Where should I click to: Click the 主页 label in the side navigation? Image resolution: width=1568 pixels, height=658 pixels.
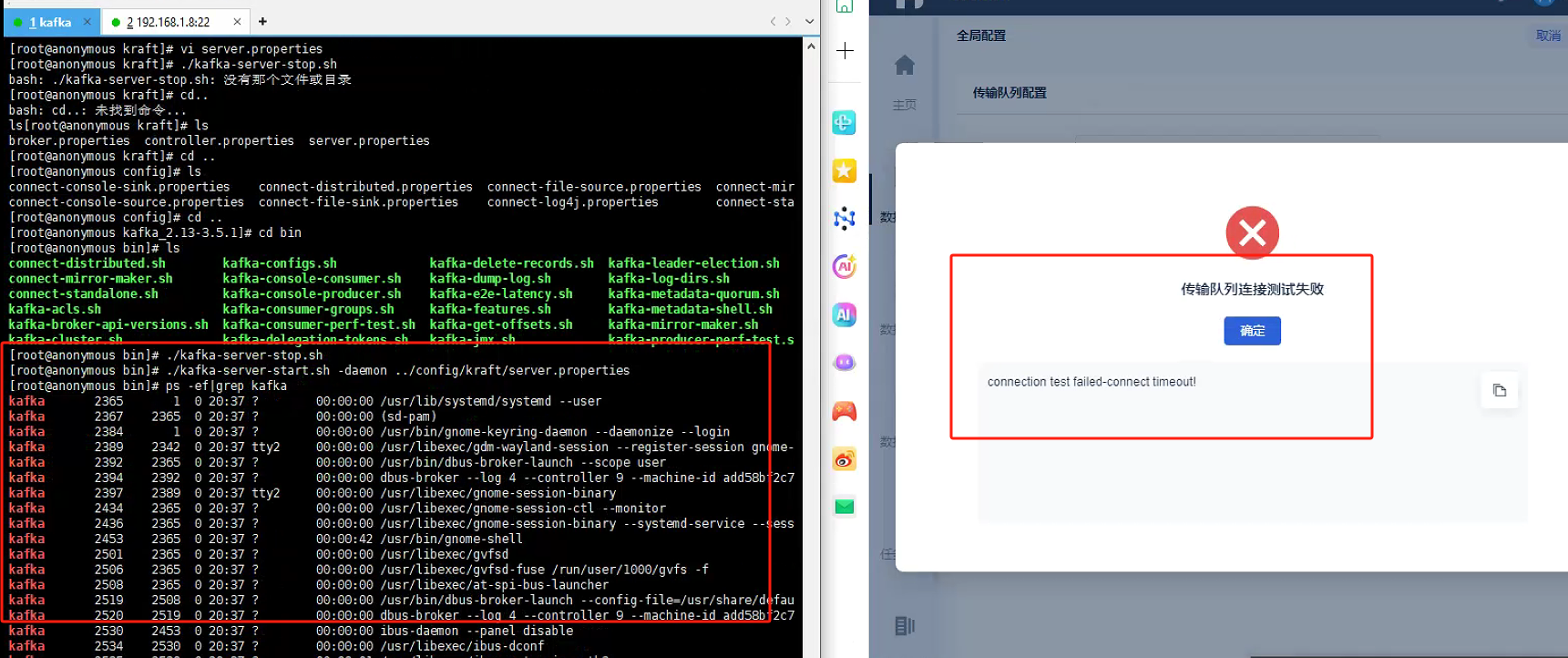[905, 105]
